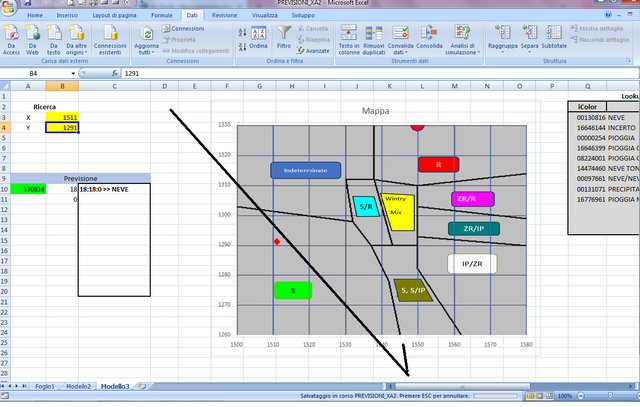The height and width of the screenshot is (407, 640).
Task: Click Cancella filter button
Action: tap(313, 29)
